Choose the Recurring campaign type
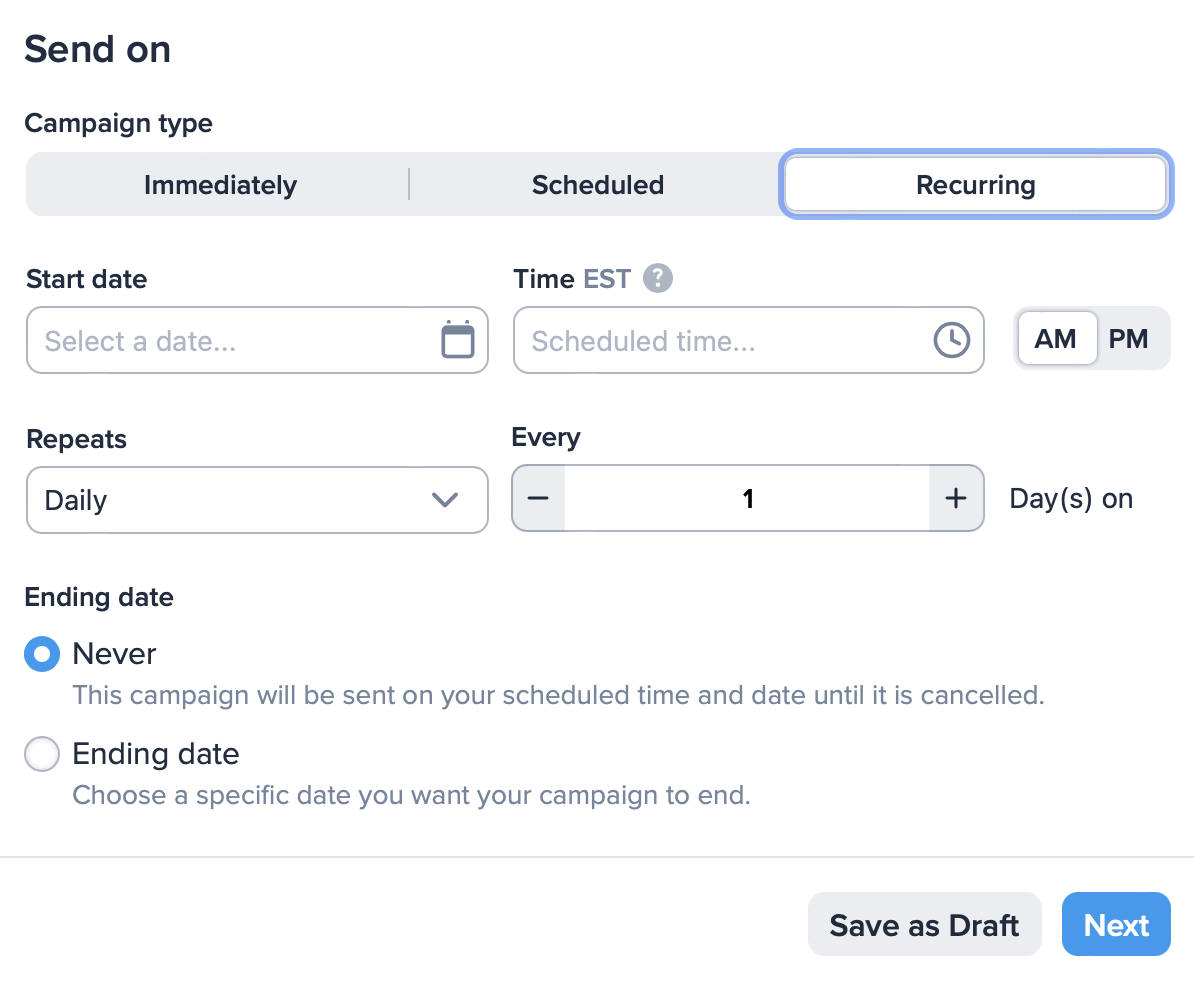The image size is (1194, 984). click(975, 184)
